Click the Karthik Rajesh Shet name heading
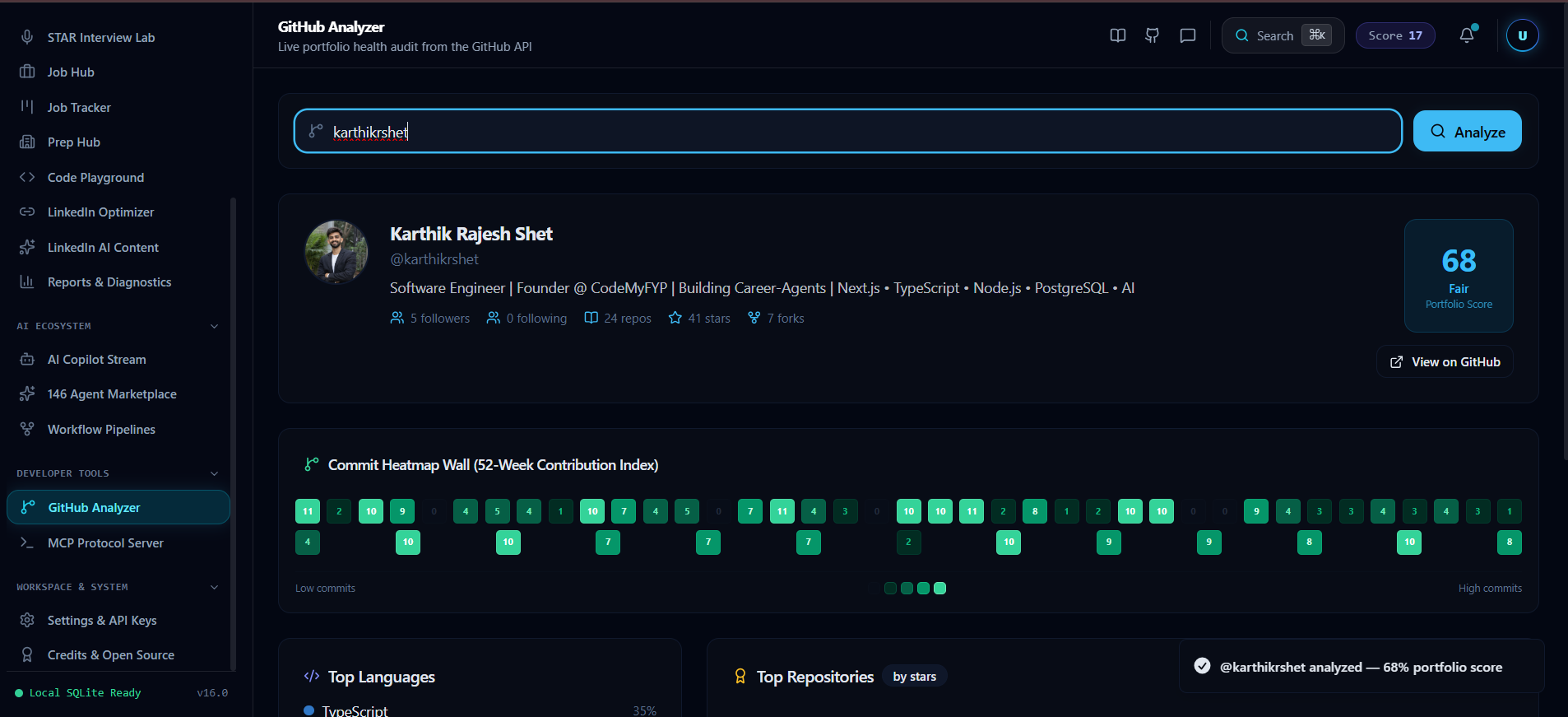Image resolution: width=1568 pixels, height=717 pixels. (x=471, y=234)
